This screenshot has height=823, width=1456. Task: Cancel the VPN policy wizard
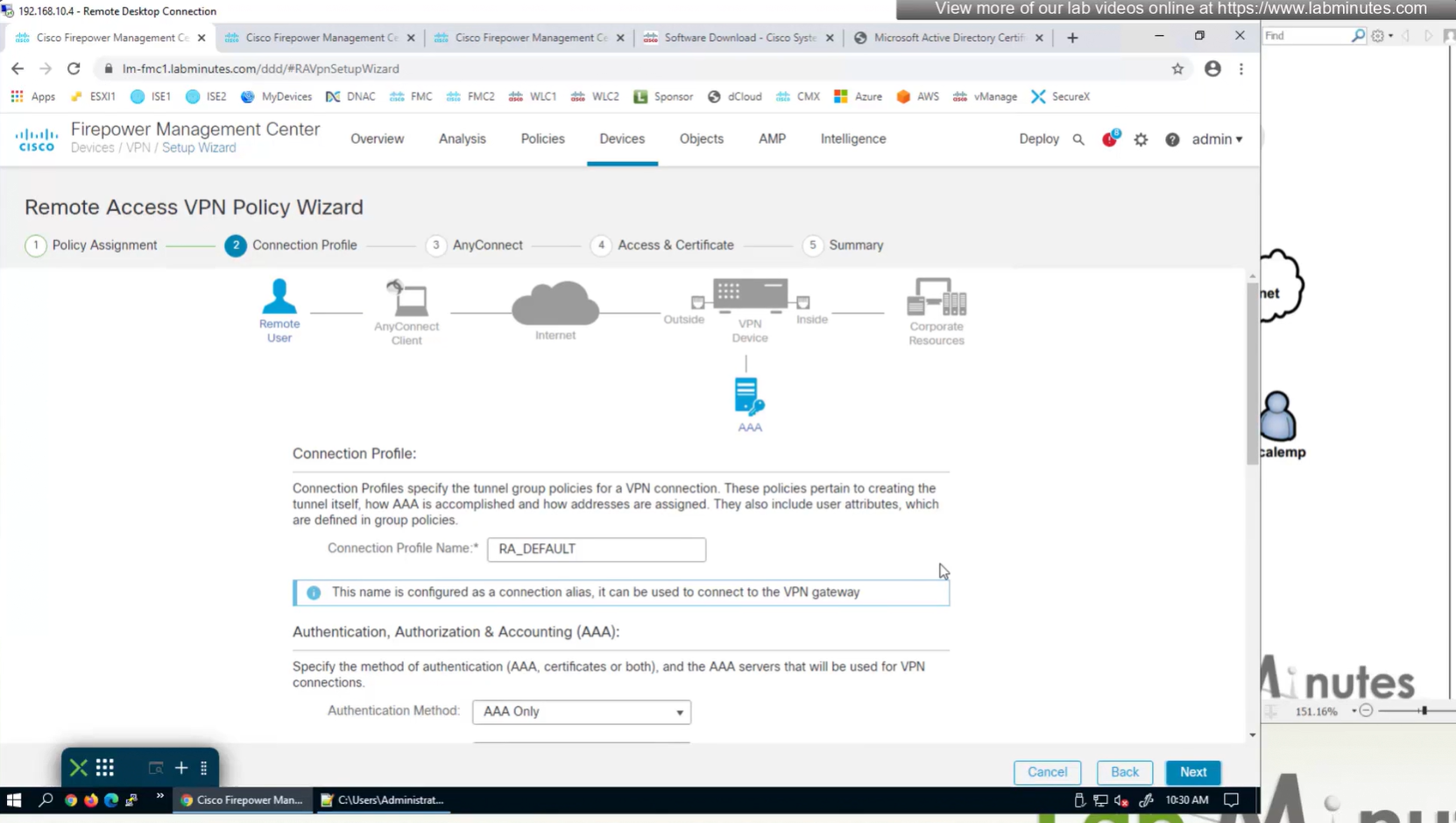[x=1047, y=772]
